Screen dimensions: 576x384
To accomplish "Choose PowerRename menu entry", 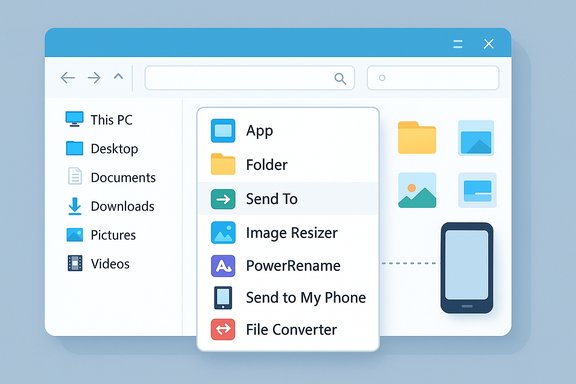I will pos(288,266).
